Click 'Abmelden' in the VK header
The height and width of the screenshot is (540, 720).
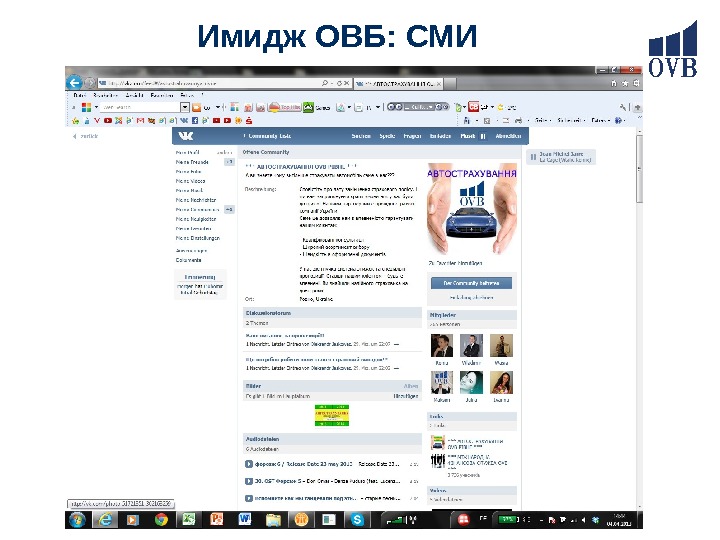[x=508, y=136]
